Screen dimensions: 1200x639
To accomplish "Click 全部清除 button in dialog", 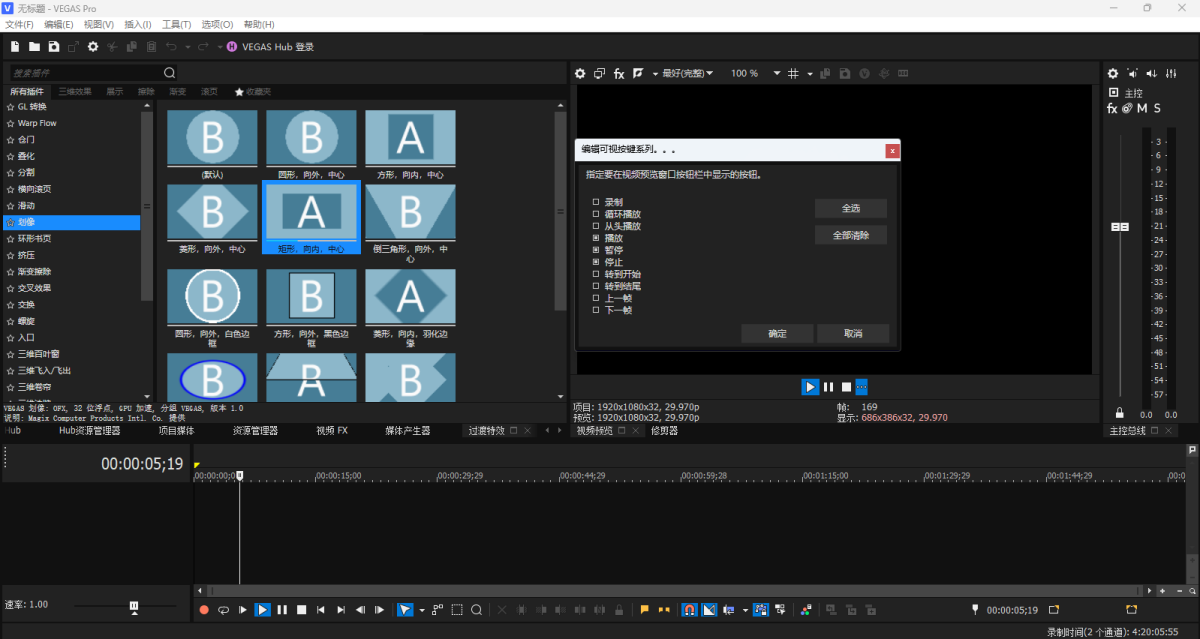I will point(851,236).
